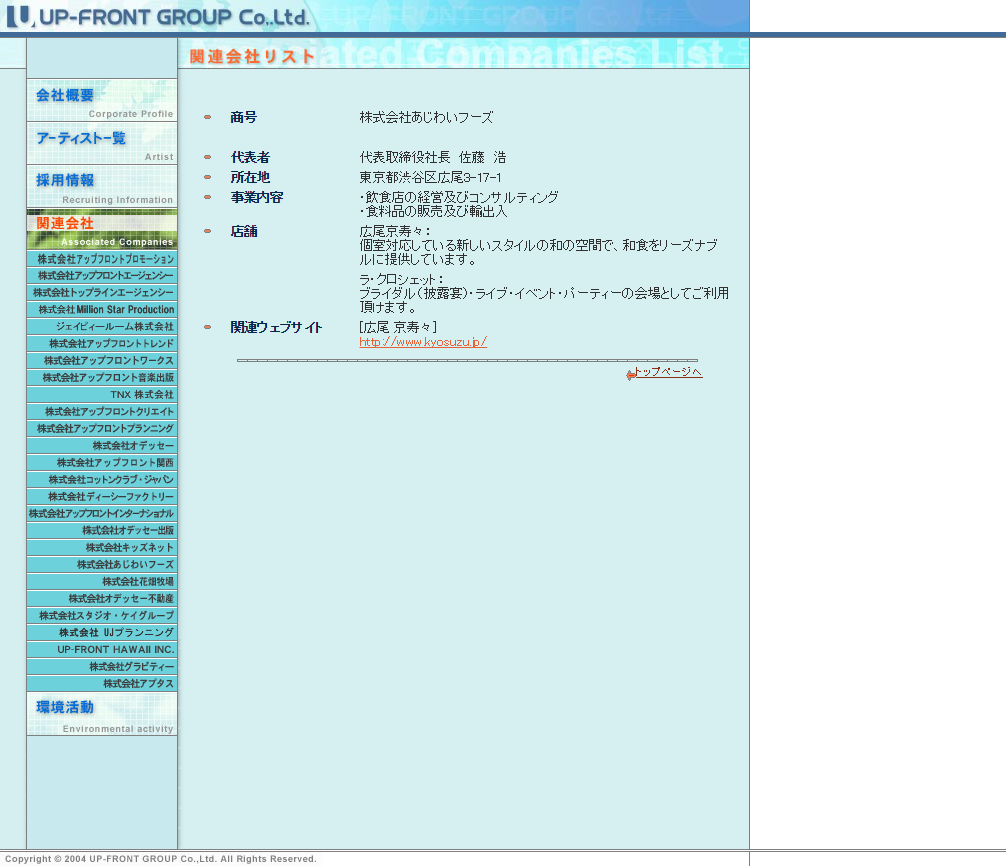Open 株式会社グラビティー page
The image size is (1006, 866).
102,666
